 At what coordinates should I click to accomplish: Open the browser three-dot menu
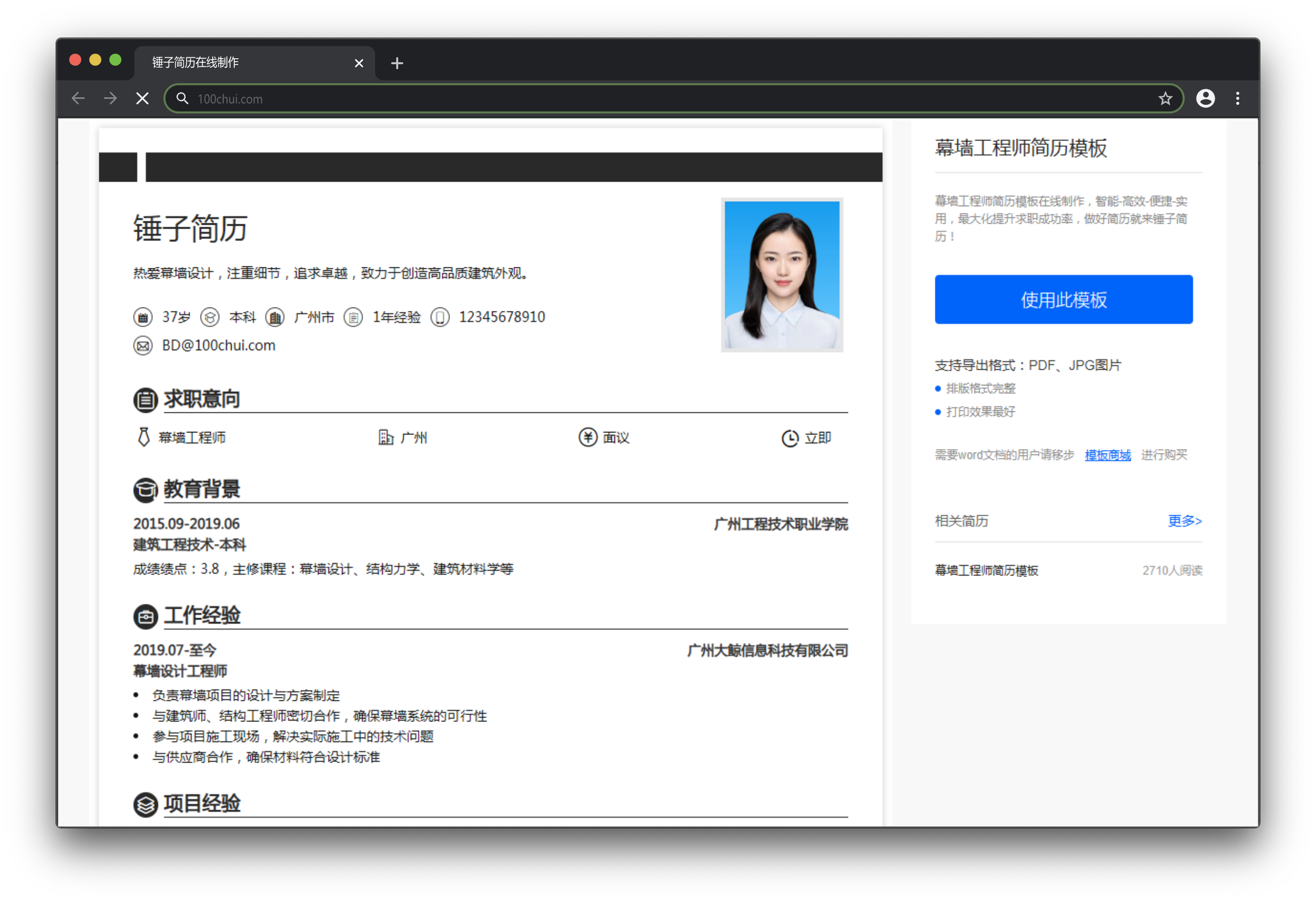(x=1237, y=99)
